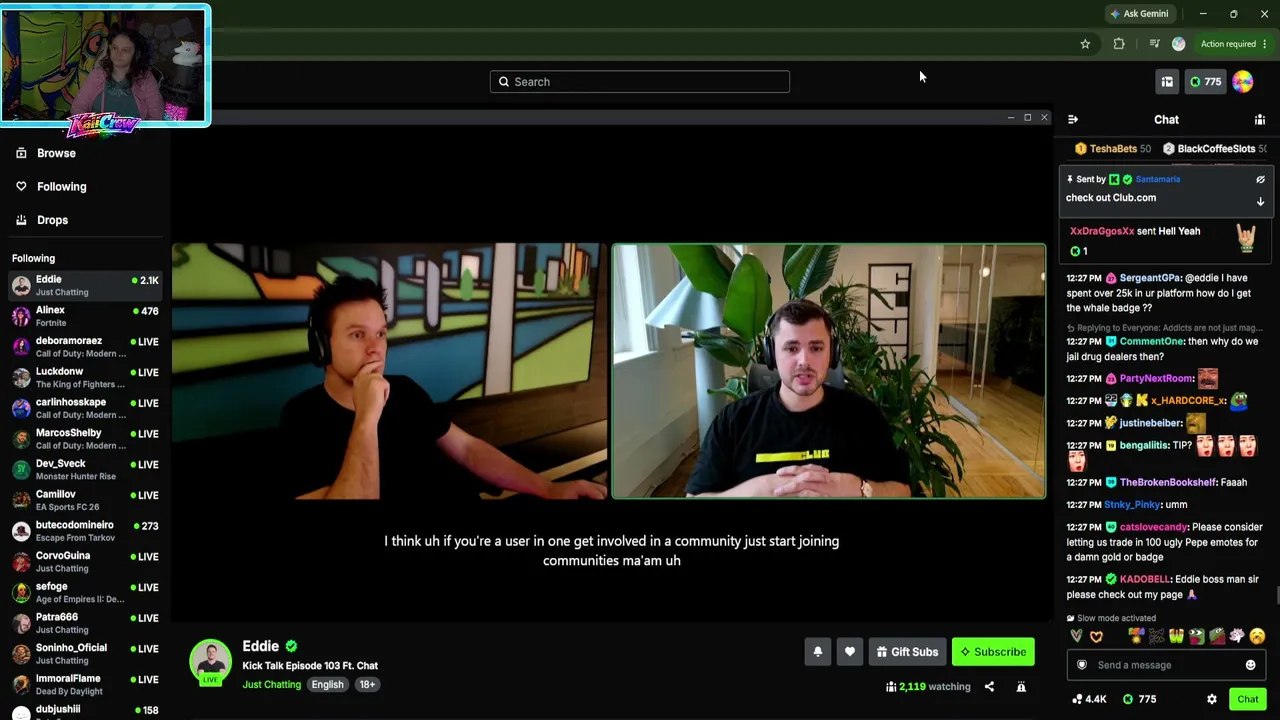Select CorvoGuina in the Following list
The width and height of the screenshot is (1280, 720).
tap(85, 562)
